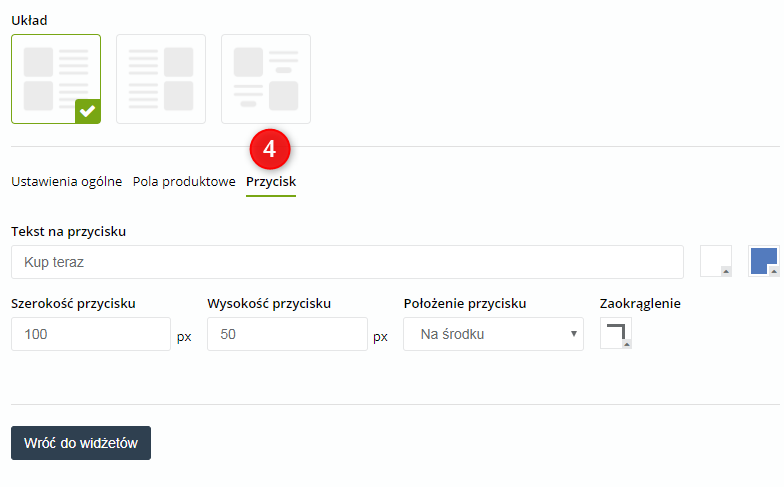Click the Tekst na przycisku input field
This screenshot has width=784, height=487.
pyautogui.click(x=347, y=262)
